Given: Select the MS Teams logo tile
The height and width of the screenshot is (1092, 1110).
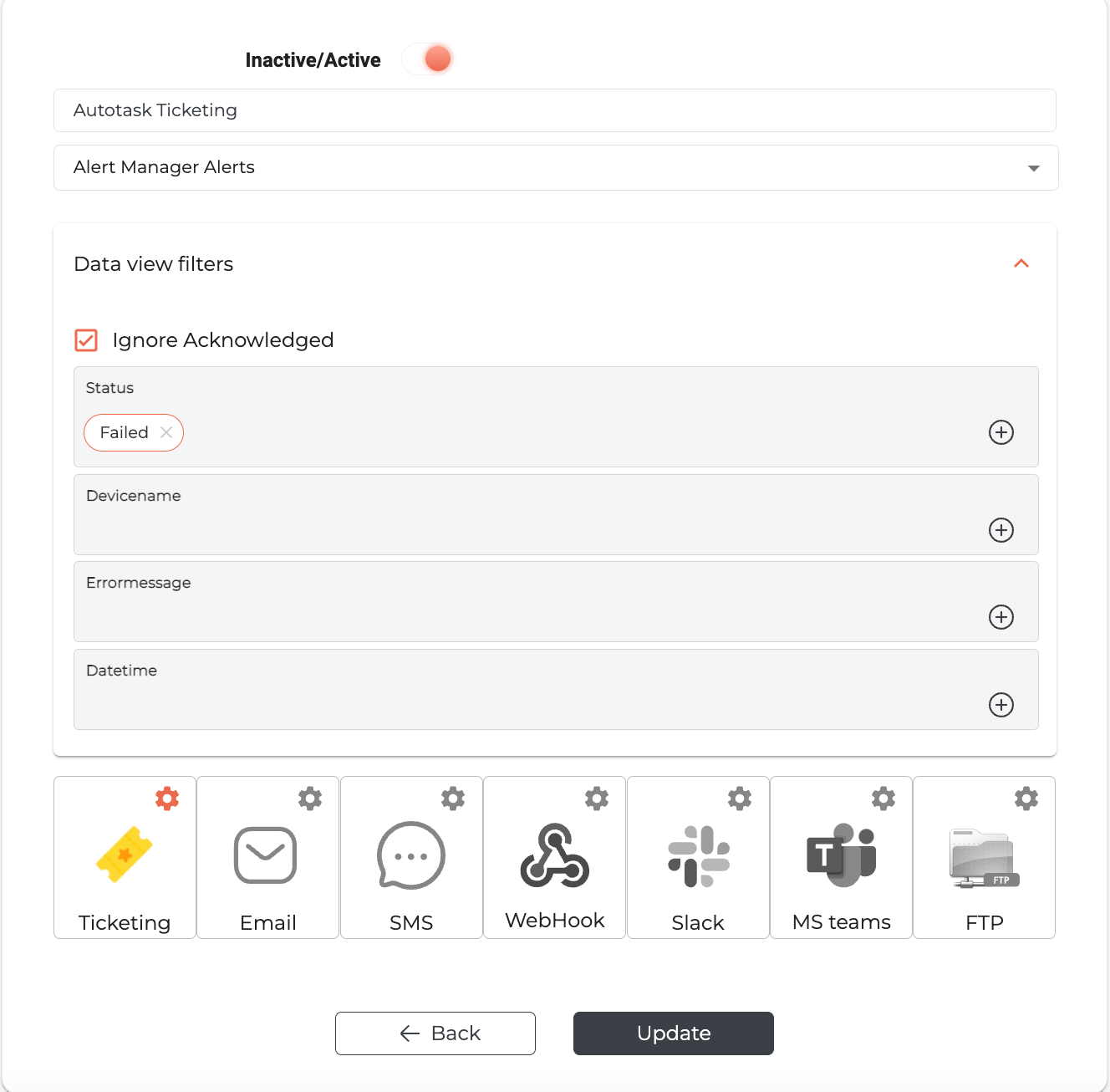Looking at the screenshot, I should click(x=842, y=855).
